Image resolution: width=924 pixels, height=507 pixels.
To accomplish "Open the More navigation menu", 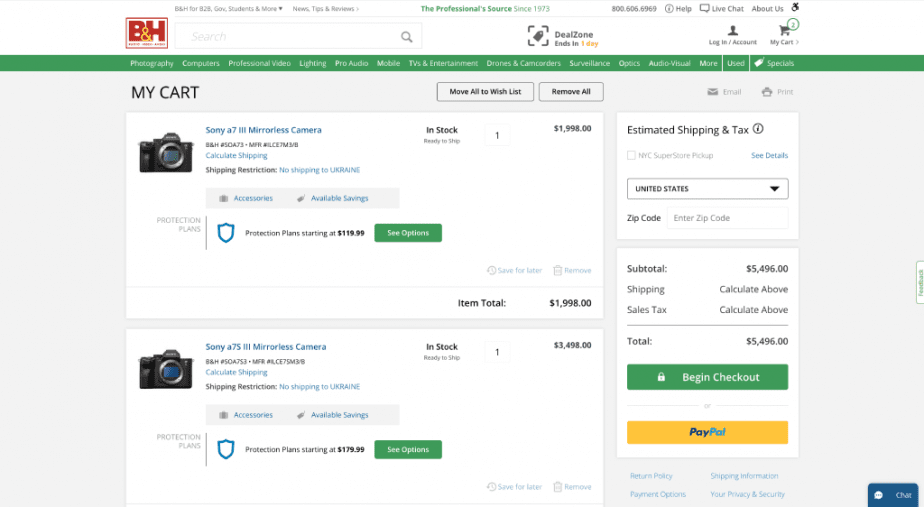I will (x=708, y=63).
